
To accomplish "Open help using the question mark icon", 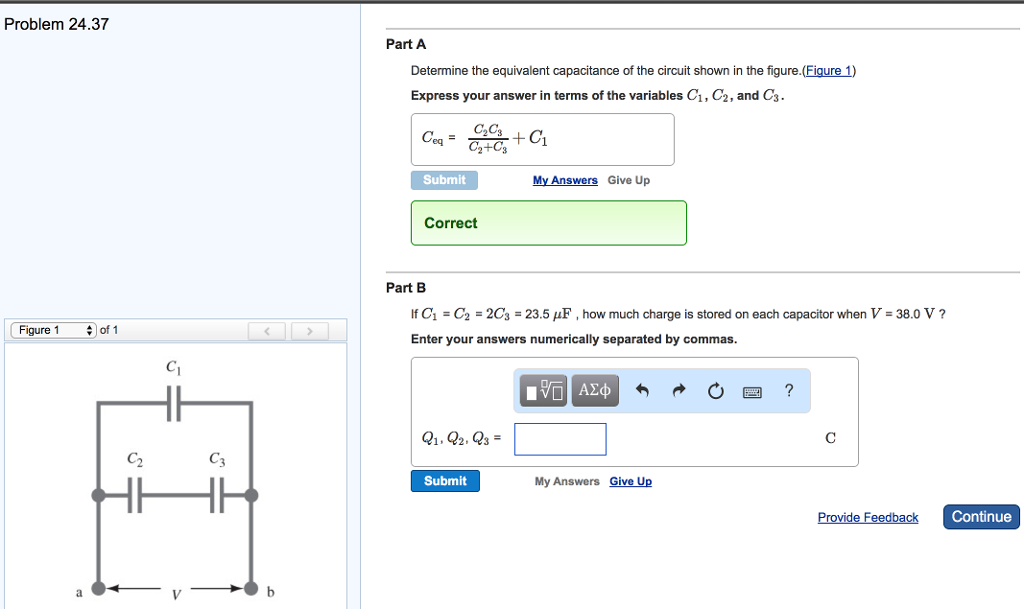I will pos(789,391).
